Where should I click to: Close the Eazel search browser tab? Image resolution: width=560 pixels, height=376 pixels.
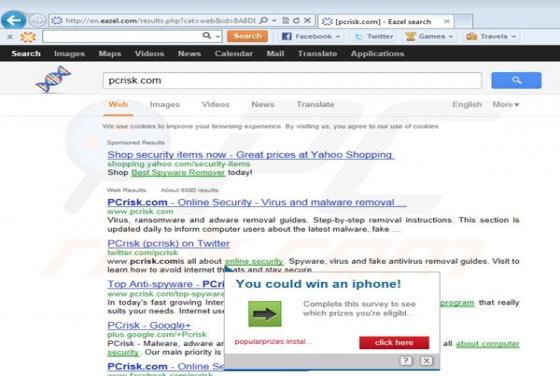click(x=447, y=21)
